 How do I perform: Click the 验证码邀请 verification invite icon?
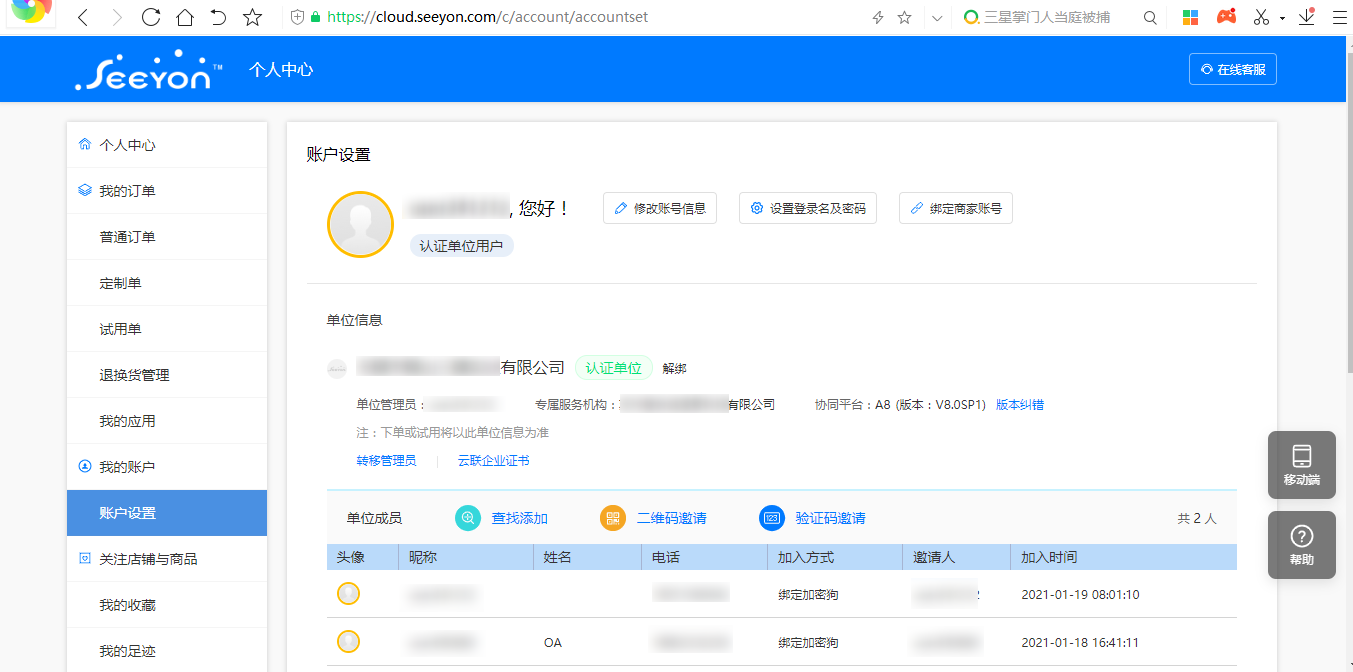[772, 518]
